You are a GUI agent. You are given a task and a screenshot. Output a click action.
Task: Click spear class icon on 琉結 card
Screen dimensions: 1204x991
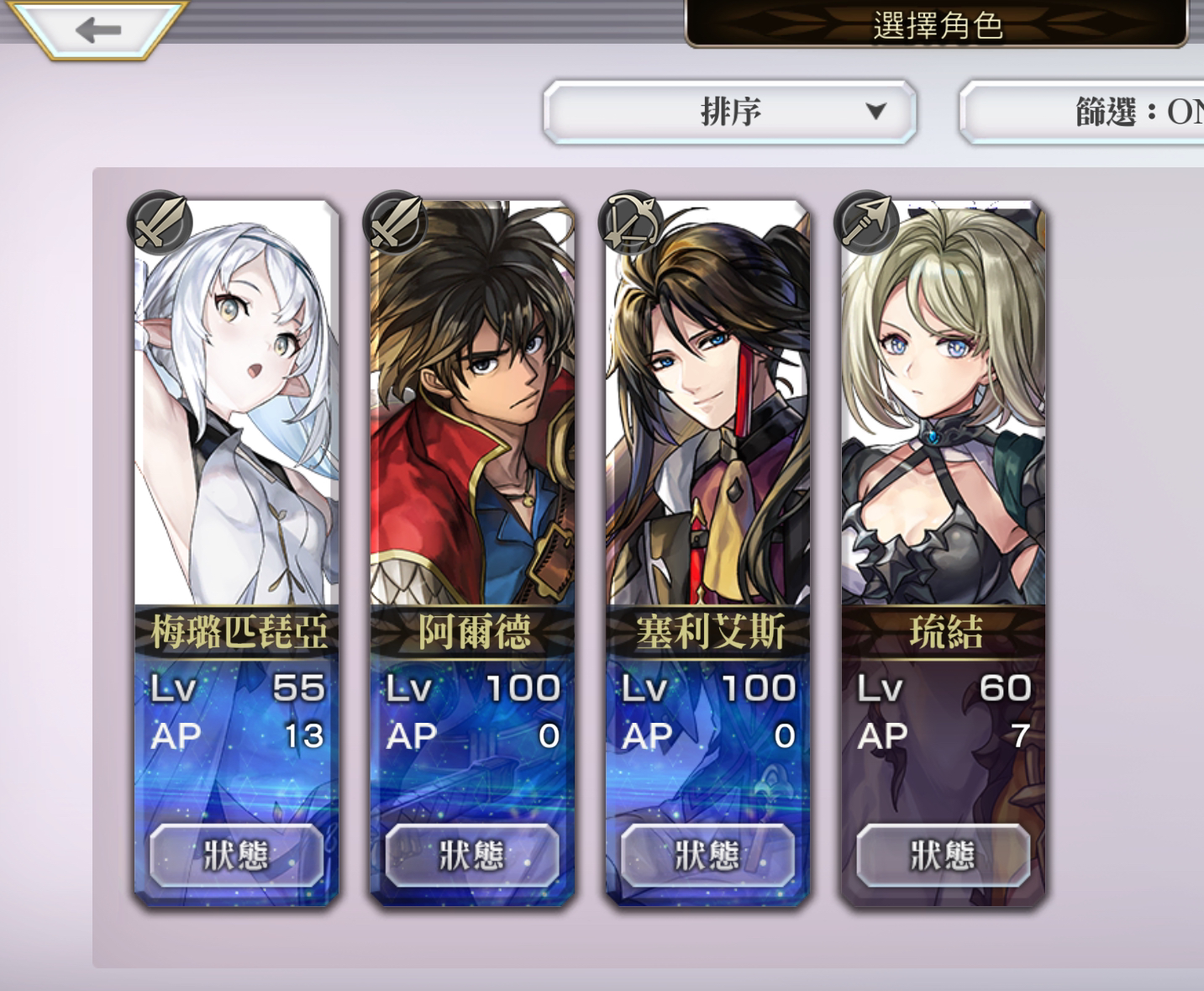click(866, 222)
